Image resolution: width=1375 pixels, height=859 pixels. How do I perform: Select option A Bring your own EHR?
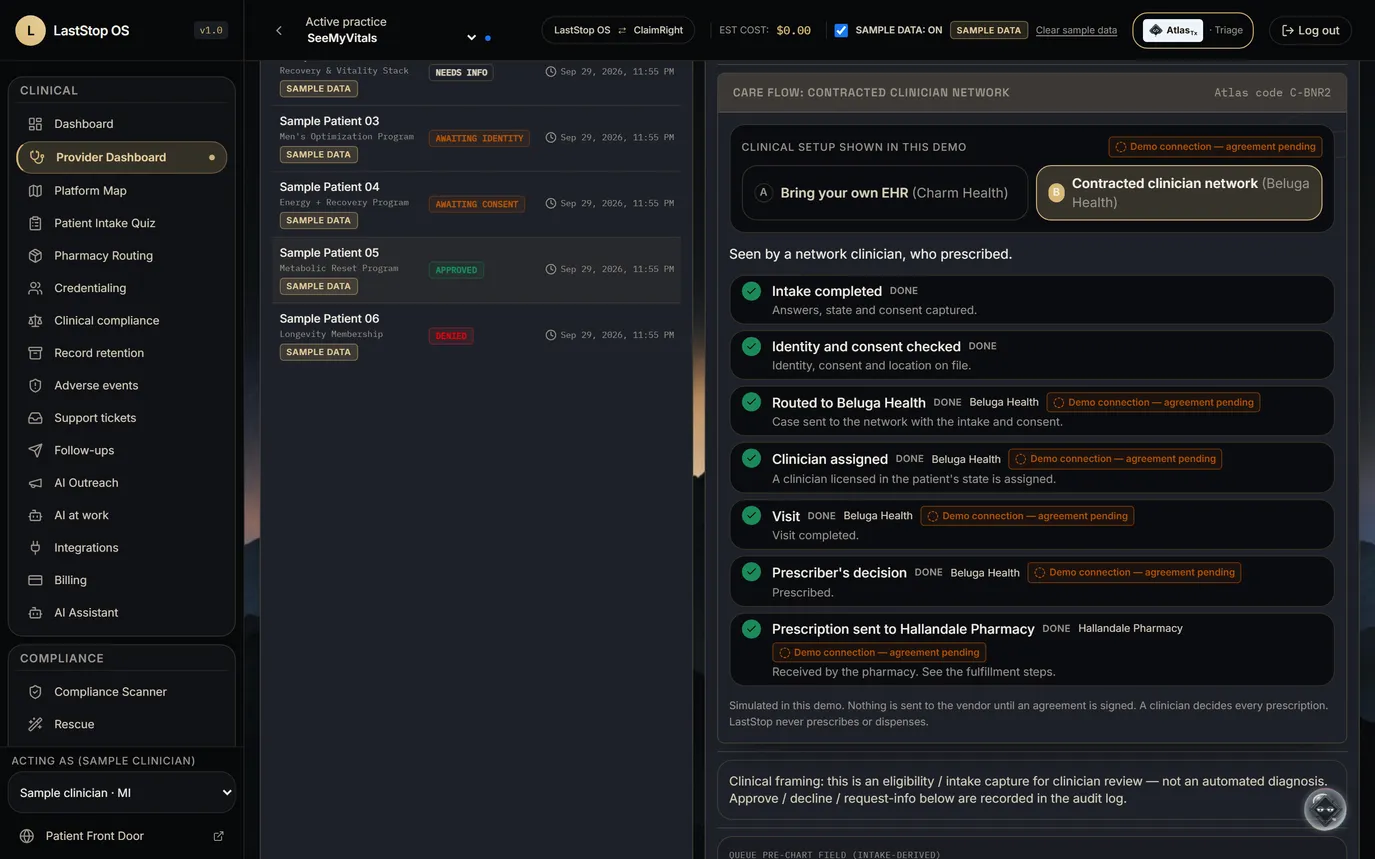point(885,193)
